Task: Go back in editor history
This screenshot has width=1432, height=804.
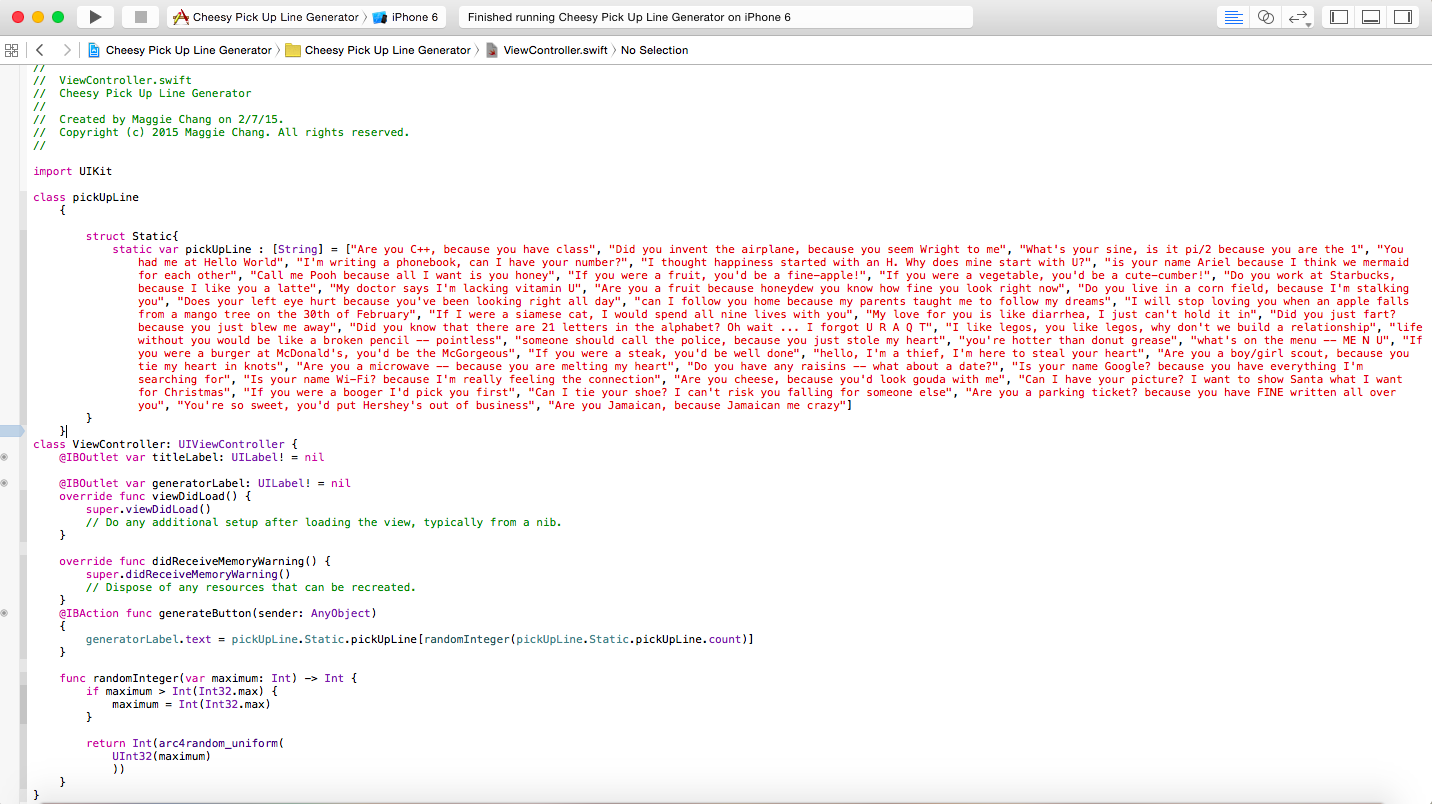Action: [39, 50]
